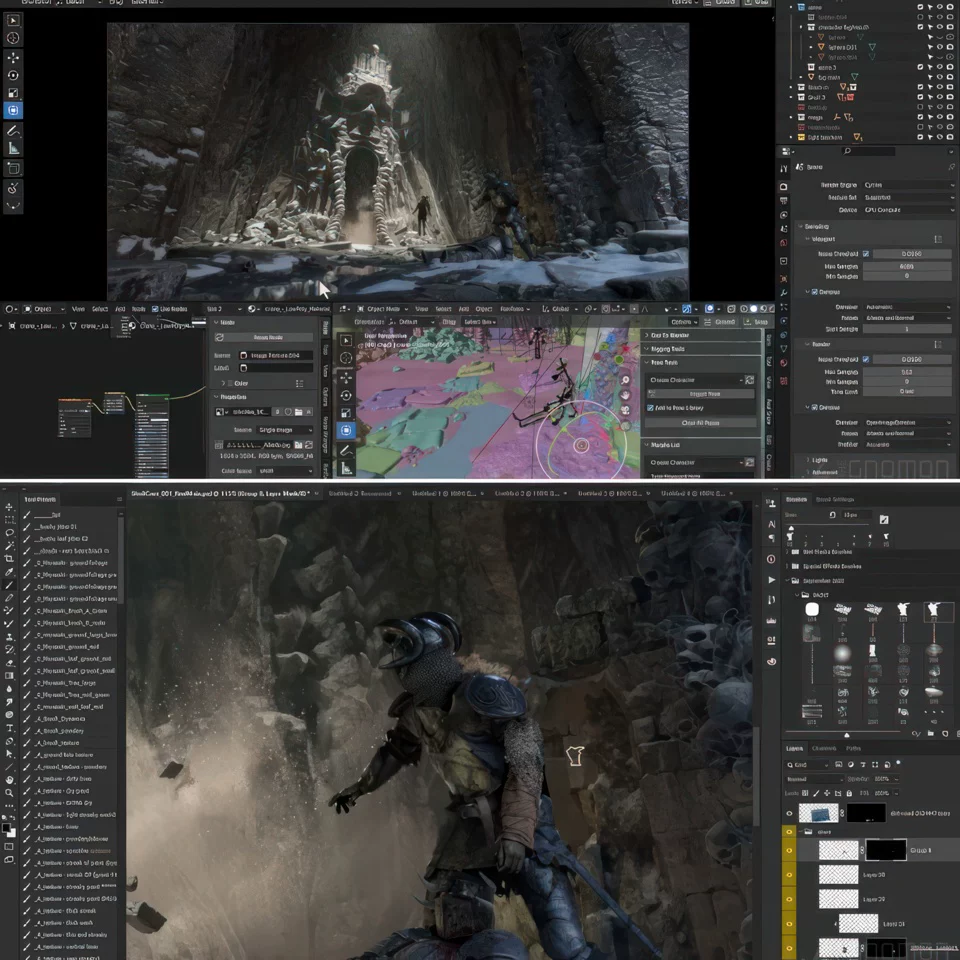The width and height of the screenshot is (960, 960).
Task: Select the Annotate tool in top viewport toolbar
Action: [x=13, y=130]
